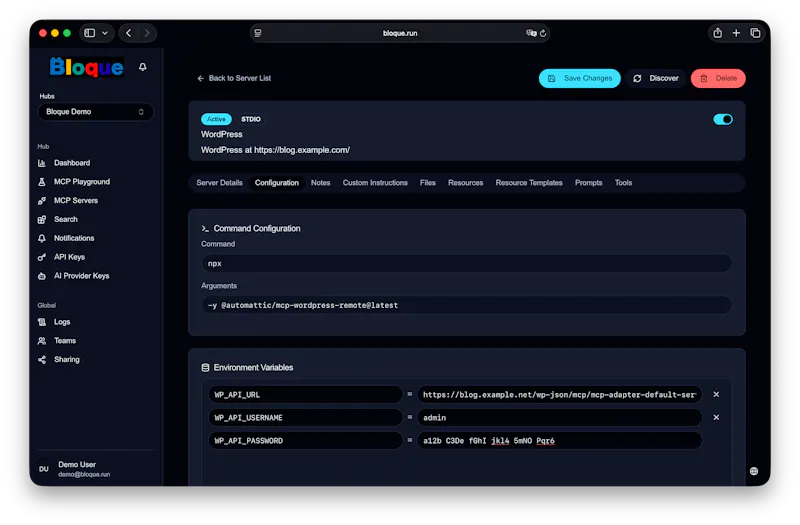Screen dimensions: 800x525
Task: Open the Resource Templates tab
Action: click(529, 183)
